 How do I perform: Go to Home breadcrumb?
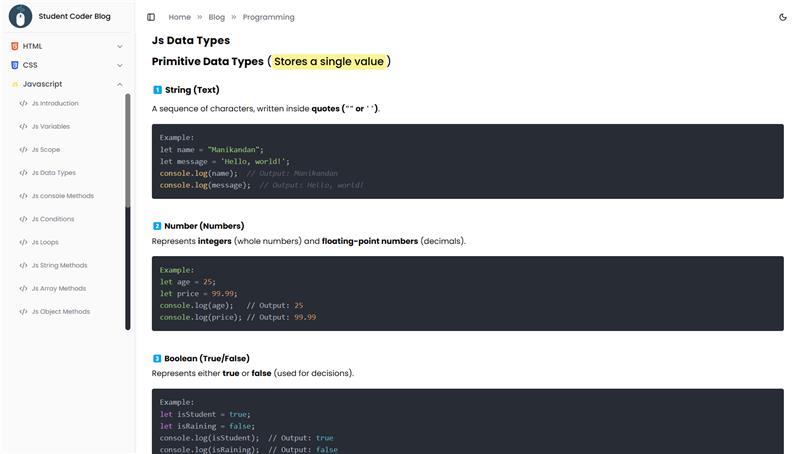pyautogui.click(x=180, y=17)
